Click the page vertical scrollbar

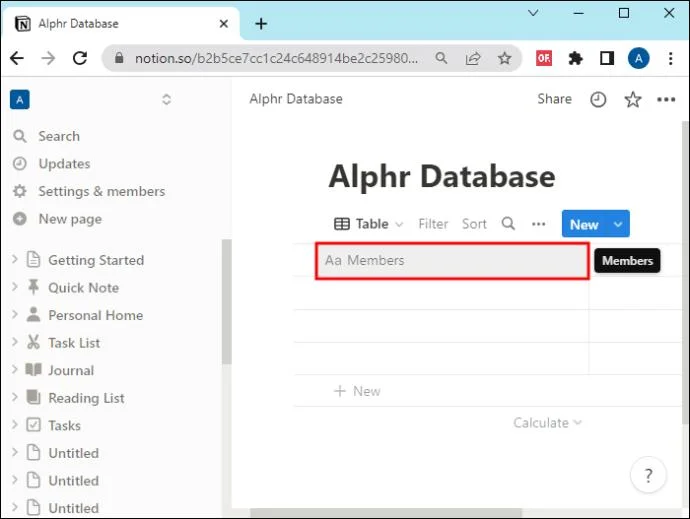tap(685, 273)
